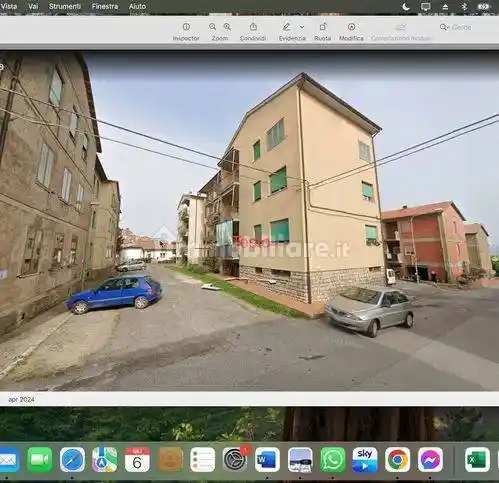
Task: Open Maps from the Dock
Action: click(105, 460)
